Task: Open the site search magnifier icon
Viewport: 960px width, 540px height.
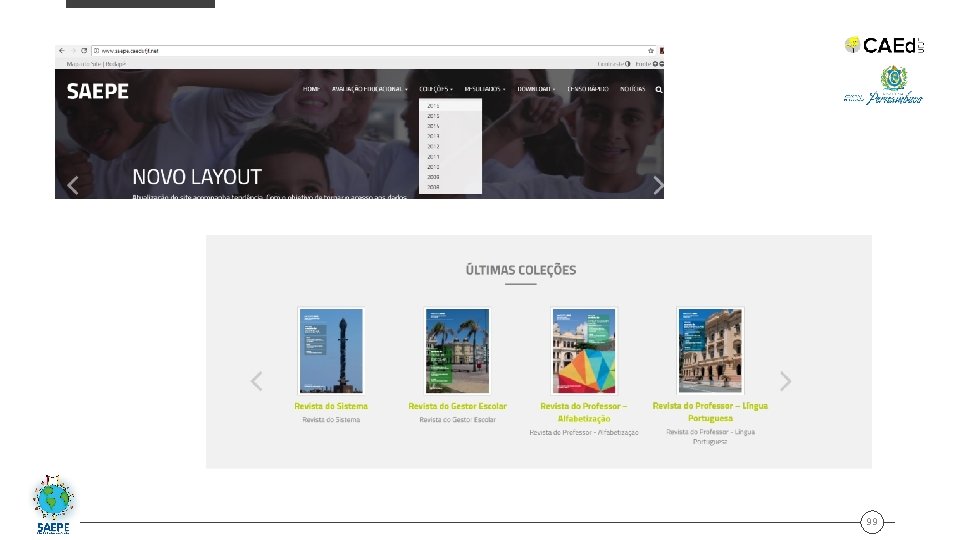Action: pos(659,89)
